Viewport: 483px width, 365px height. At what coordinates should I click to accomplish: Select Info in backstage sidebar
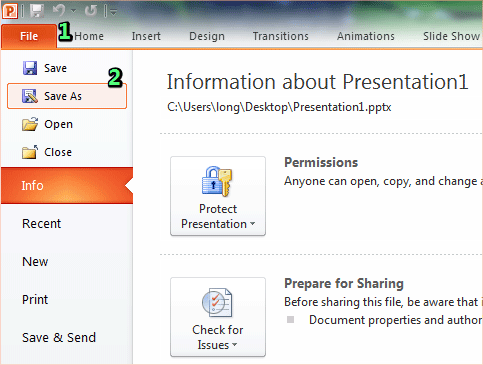pos(67,186)
